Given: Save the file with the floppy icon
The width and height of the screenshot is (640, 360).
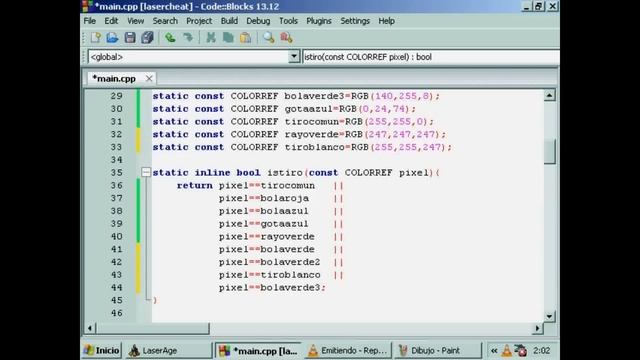Looking at the screenshot, I should pos(130,38).
